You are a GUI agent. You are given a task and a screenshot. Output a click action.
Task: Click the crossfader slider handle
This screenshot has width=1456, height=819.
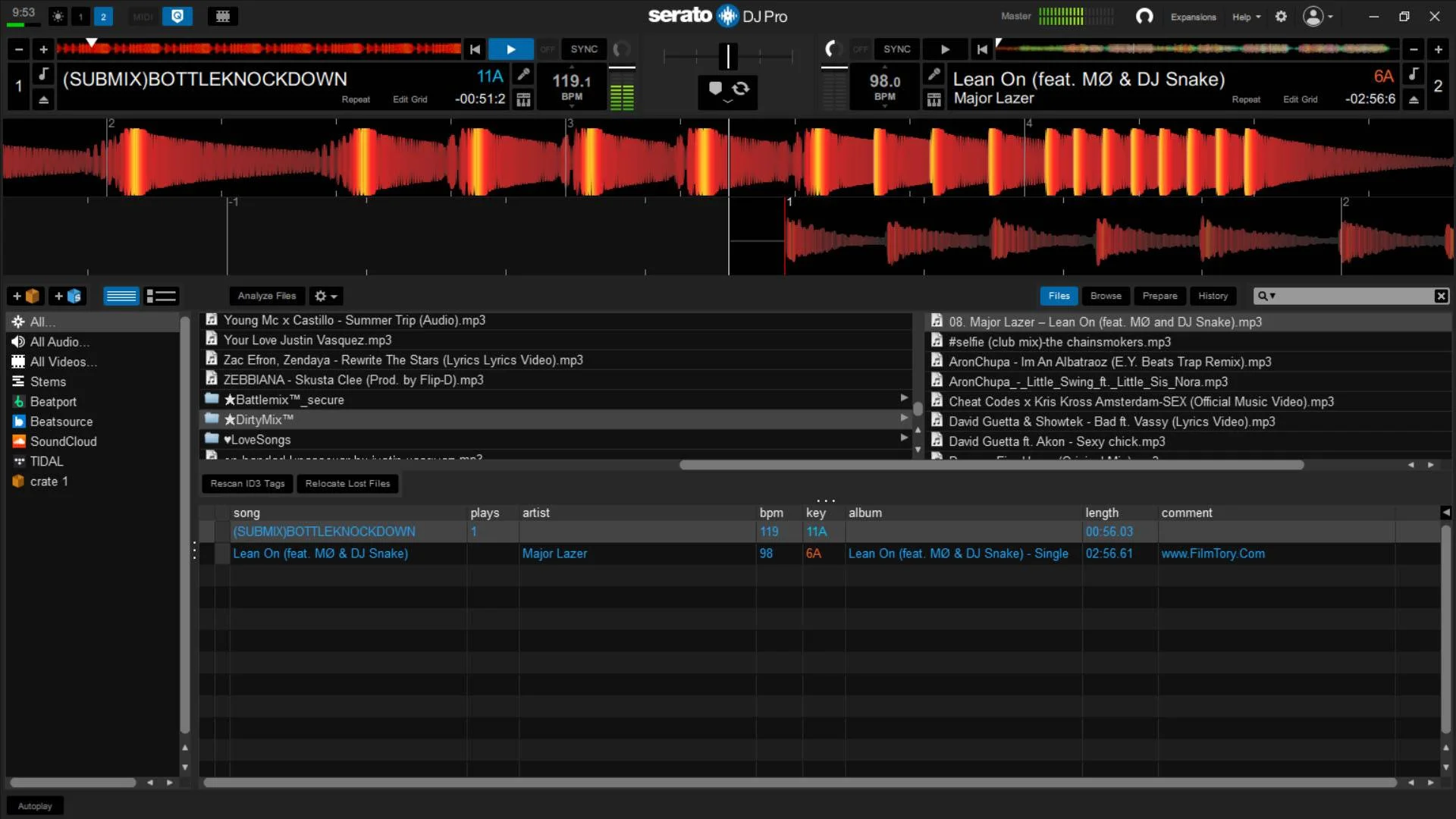727,56
